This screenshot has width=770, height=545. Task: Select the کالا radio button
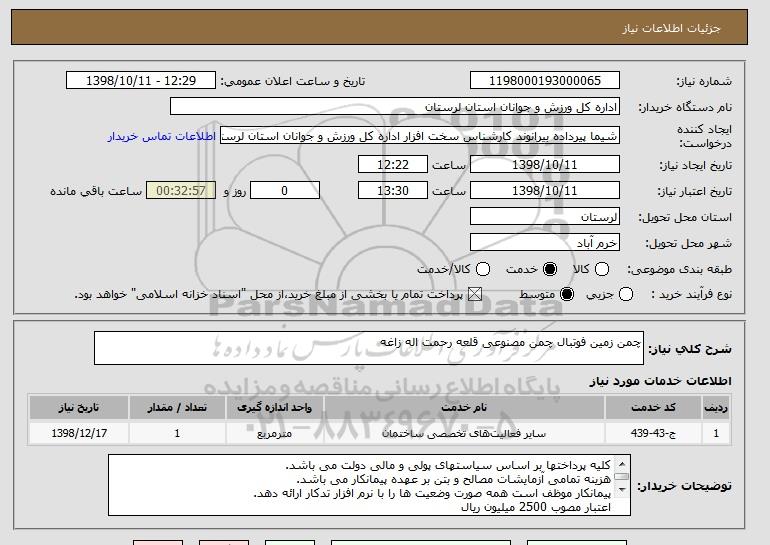point(602,269)
